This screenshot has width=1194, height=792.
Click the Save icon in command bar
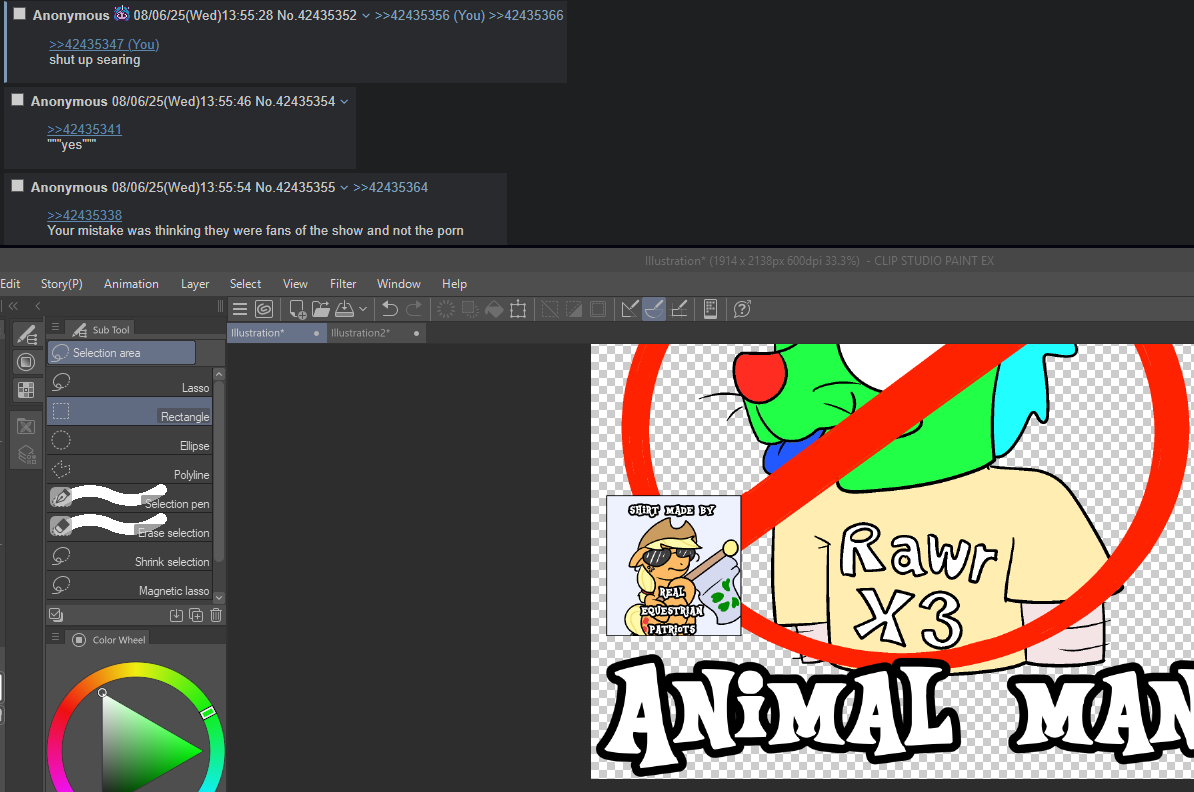point(344,309)
